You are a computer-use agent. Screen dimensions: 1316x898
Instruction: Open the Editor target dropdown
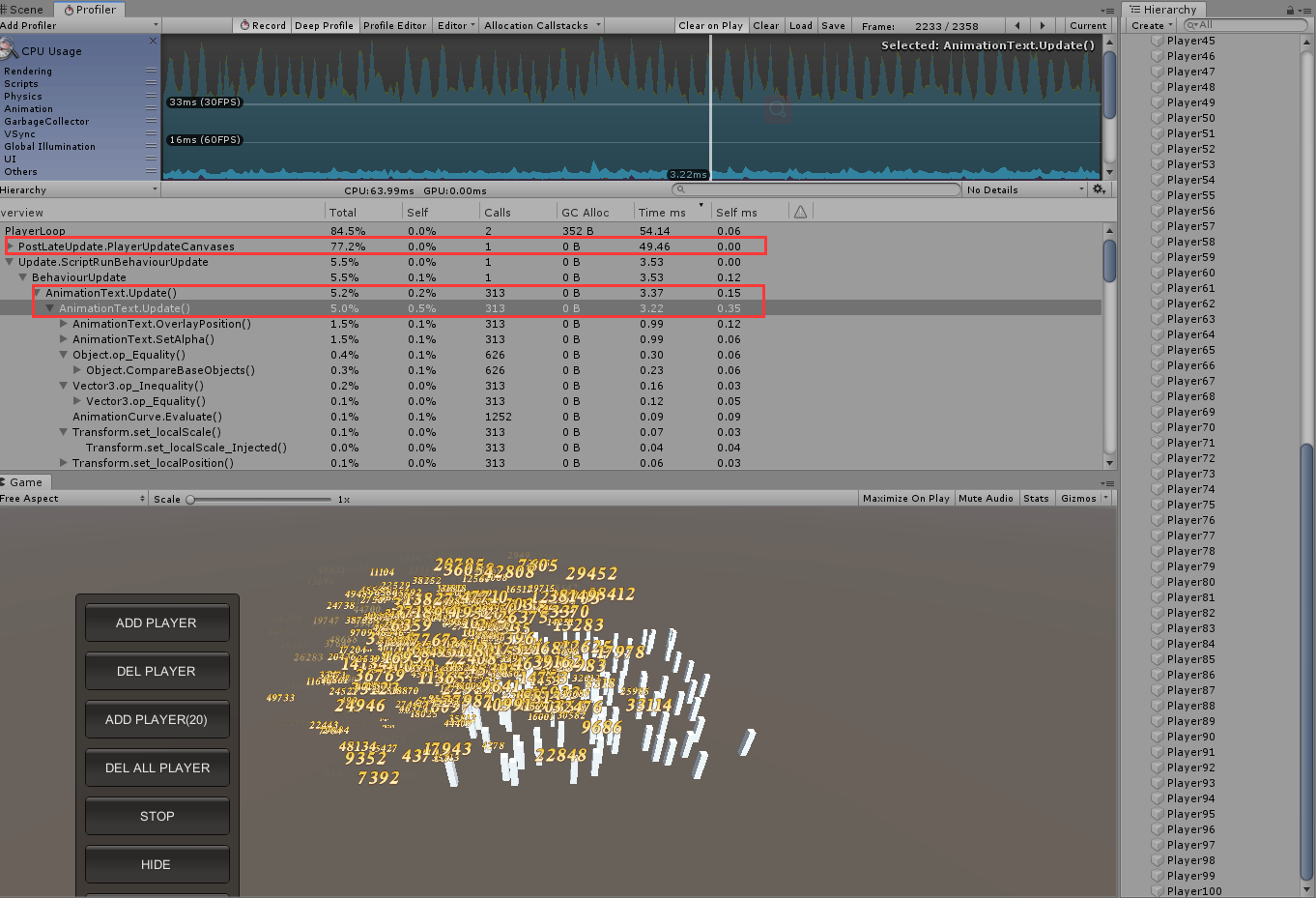click(x=456, y=26)
